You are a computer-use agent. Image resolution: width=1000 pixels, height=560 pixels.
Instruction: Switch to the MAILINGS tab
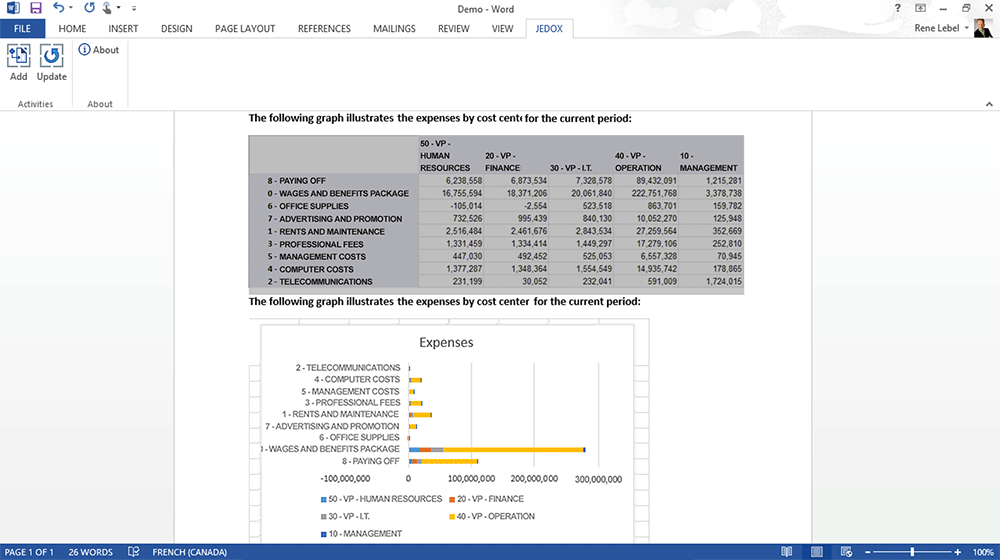click(x=394, y=29)
